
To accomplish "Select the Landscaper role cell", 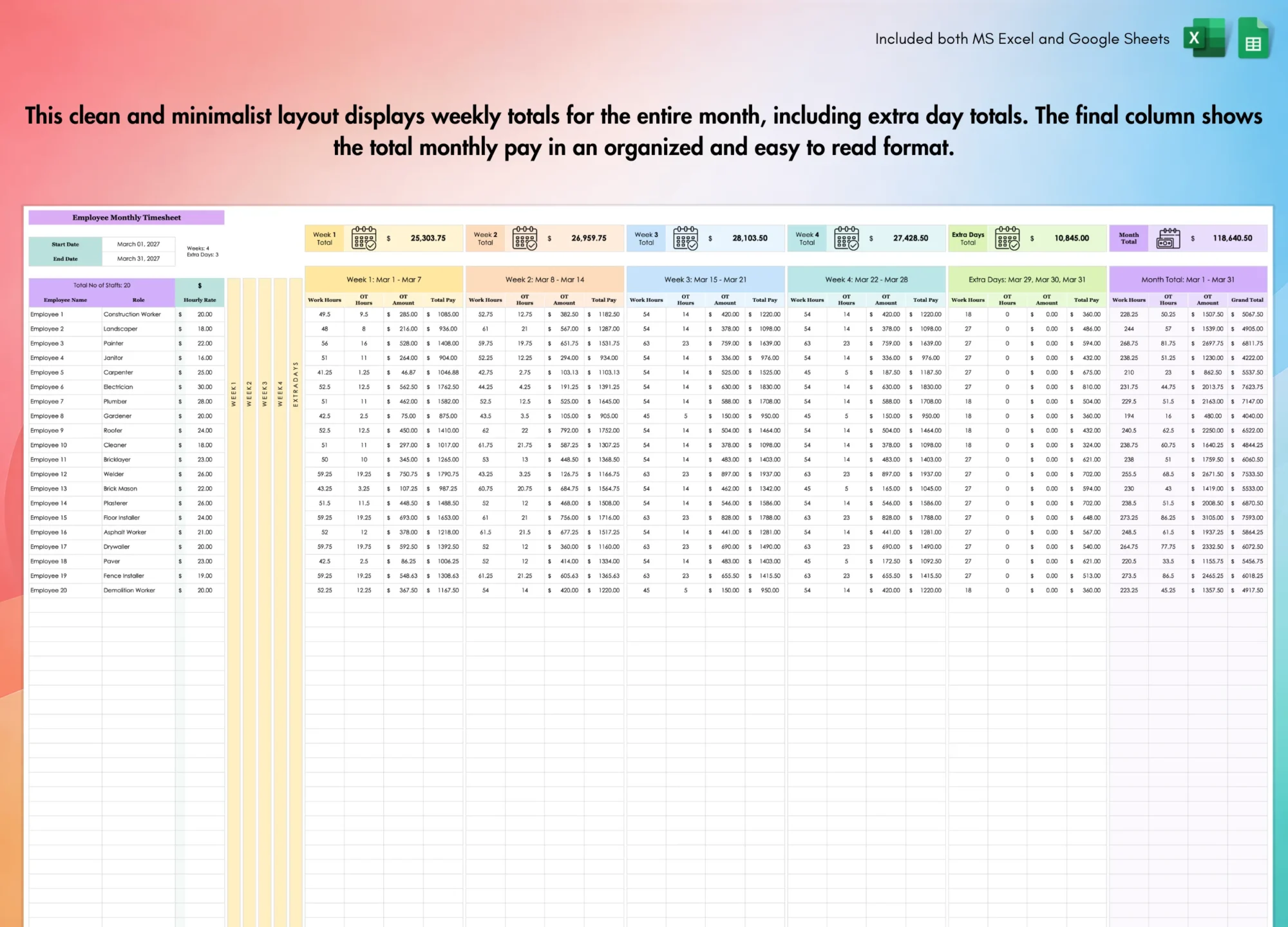I will click(x=138, y=329).
